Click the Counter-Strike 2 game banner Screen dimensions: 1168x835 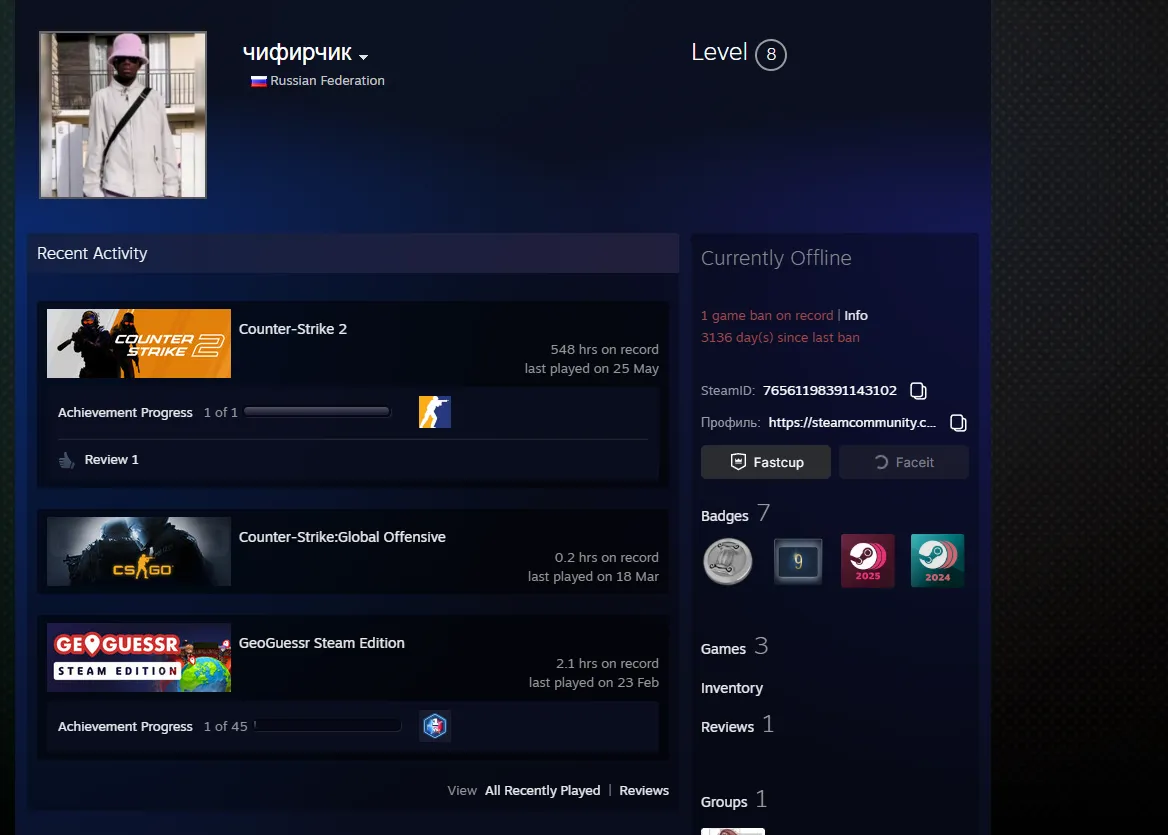[x=139, y=343]
